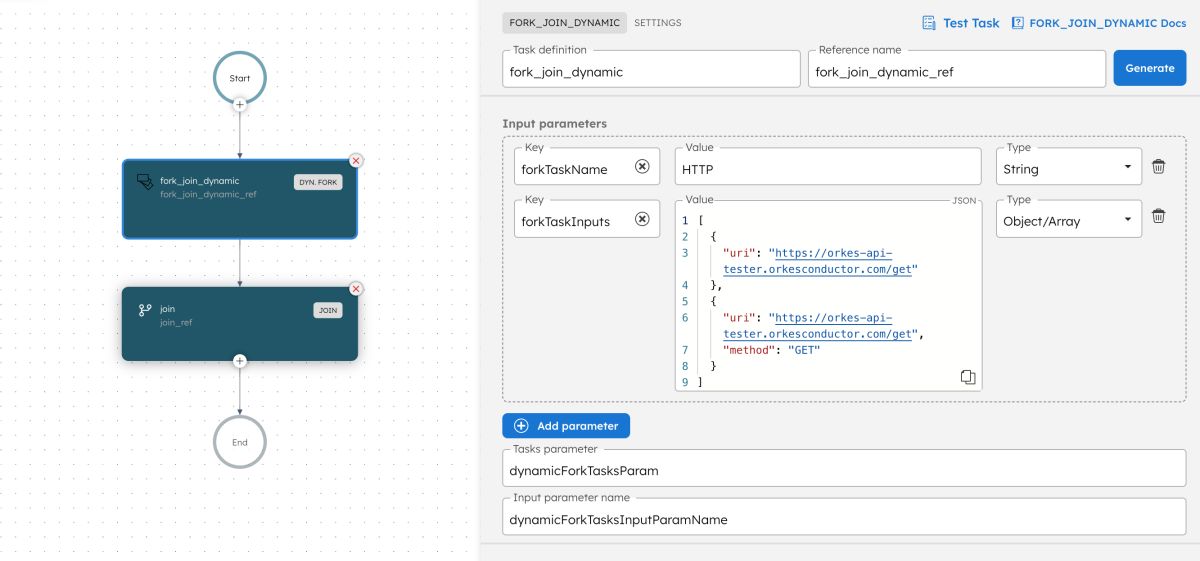Click the plus icon in Add parameter
This screenshot has width=1200, height=561.
pos(521,426)
